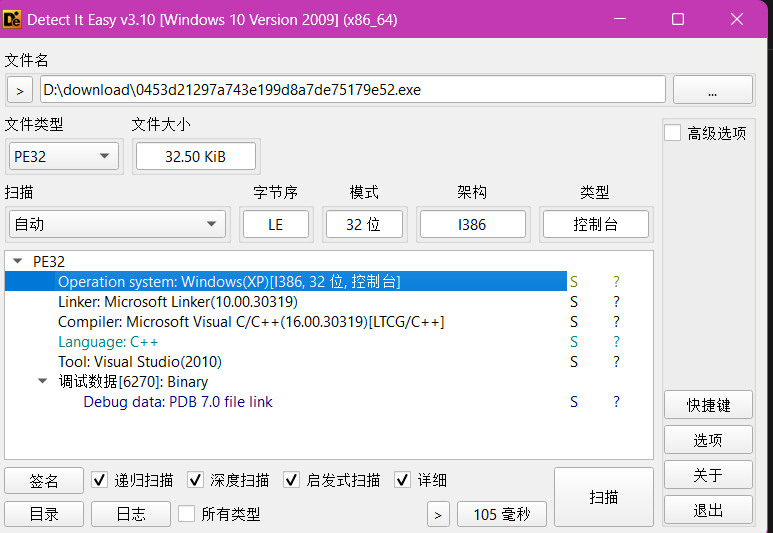Enable the 高级选项 checkbox
The width and height of the screenshot is (773, 533).
click(672, 133)
